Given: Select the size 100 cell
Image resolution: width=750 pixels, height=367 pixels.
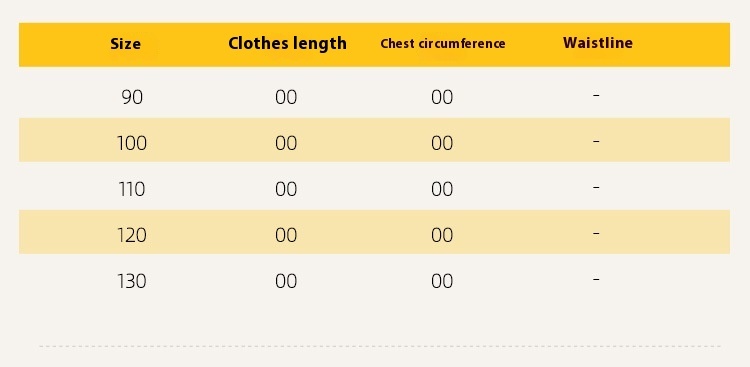Looking at the screenshot, I should tap(132, 143).
